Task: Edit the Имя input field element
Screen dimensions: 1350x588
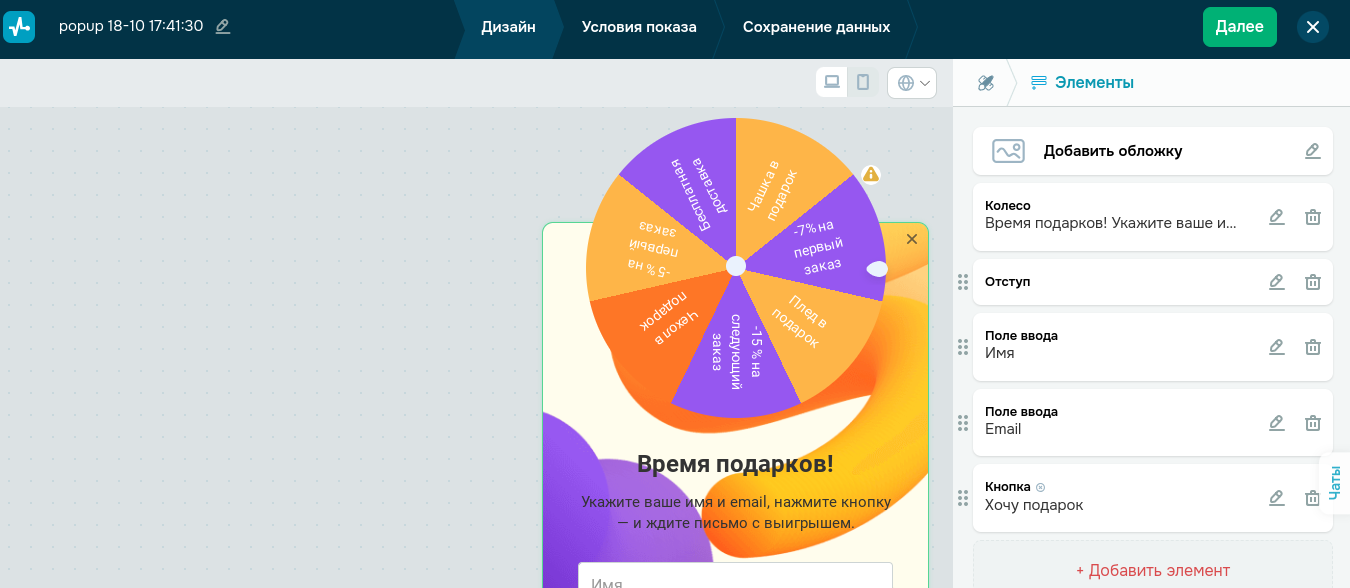Action: (1276, 347)
